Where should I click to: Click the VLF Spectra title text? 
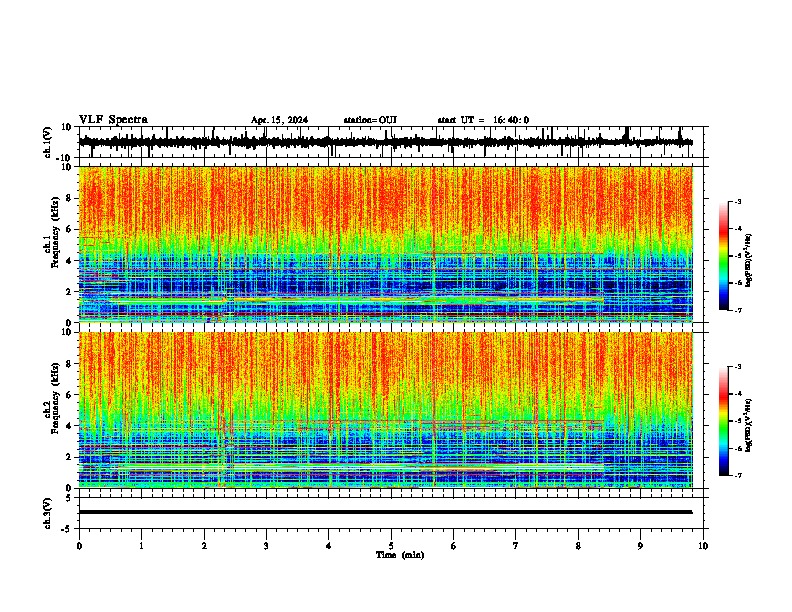coord(113,120)
